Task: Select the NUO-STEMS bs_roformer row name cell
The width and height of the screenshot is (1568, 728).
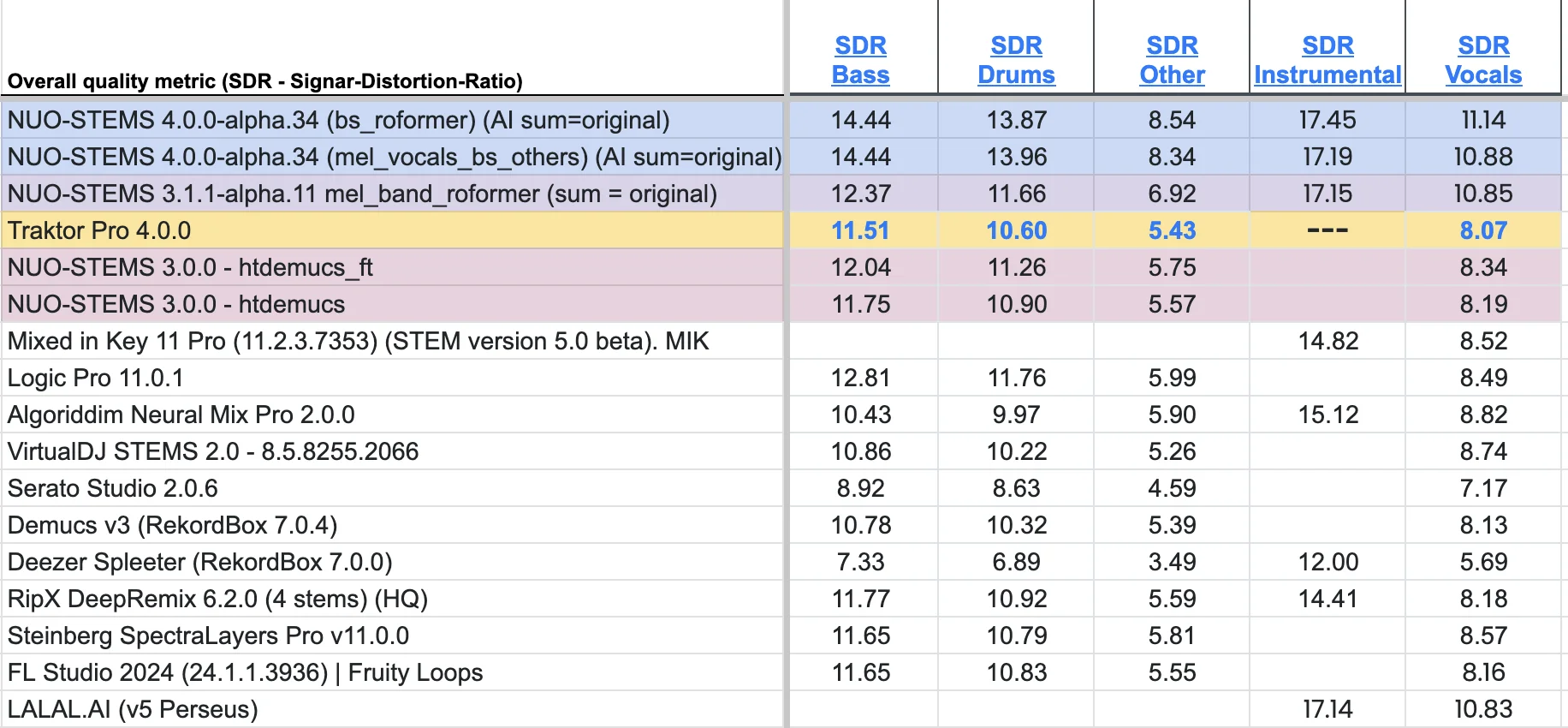Action: tap(338, 120)
